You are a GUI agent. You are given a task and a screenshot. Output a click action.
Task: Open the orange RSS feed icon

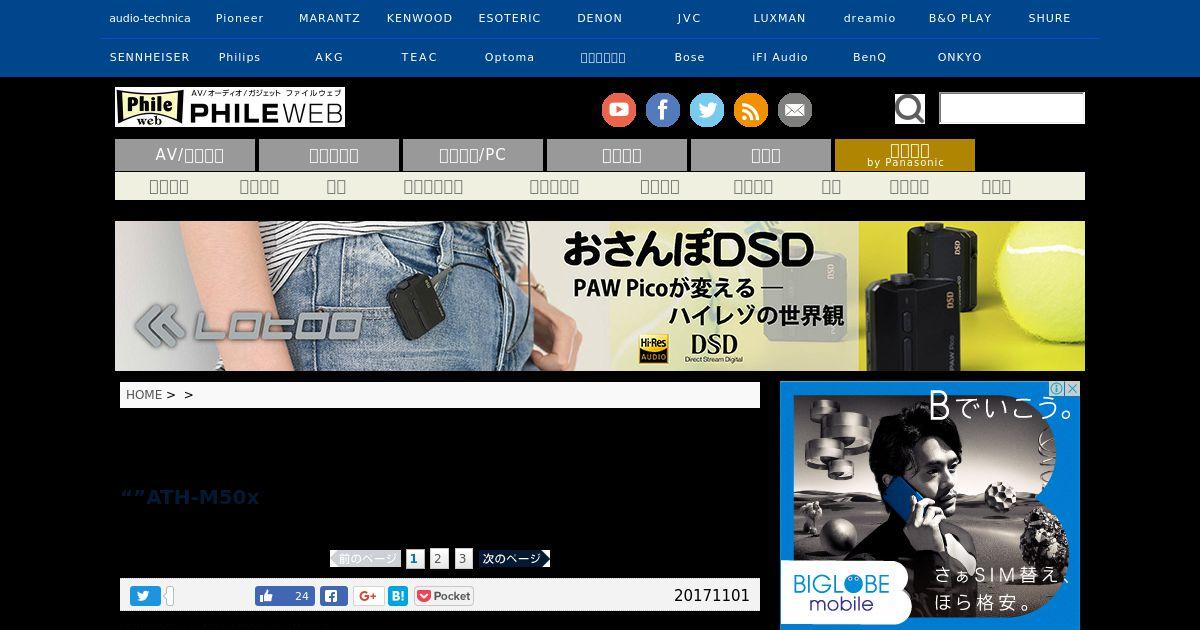click(751, 110)
